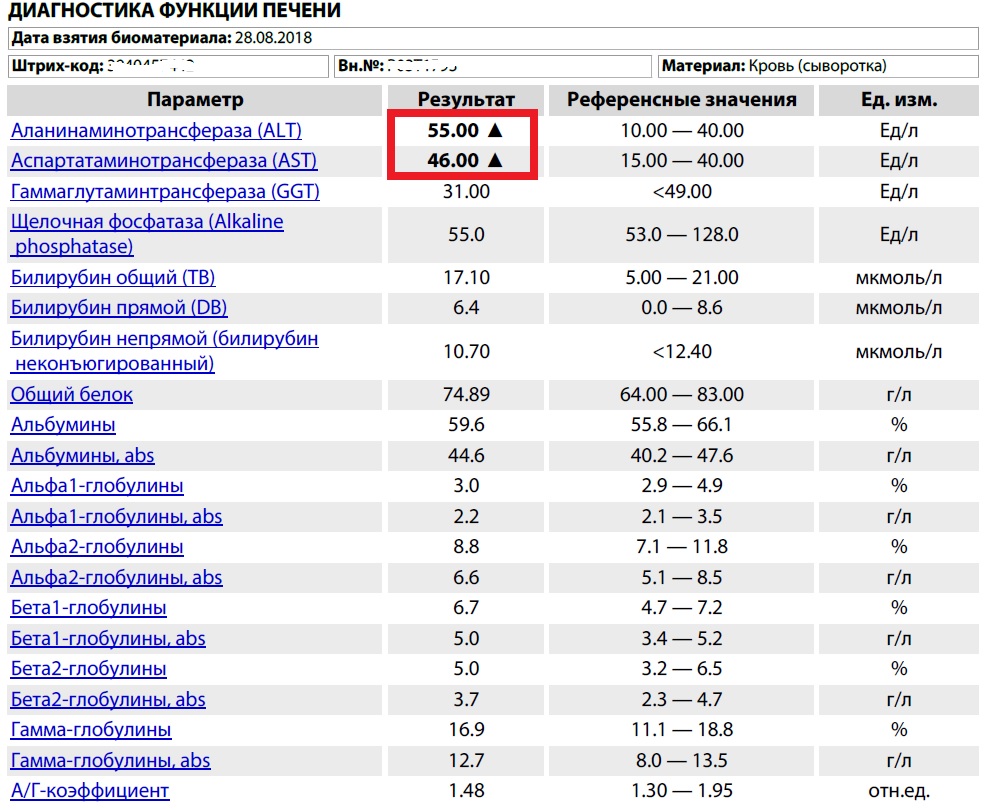
Task: Open the Альфа1-глобулины percent link
Action: tap(97, 486)
